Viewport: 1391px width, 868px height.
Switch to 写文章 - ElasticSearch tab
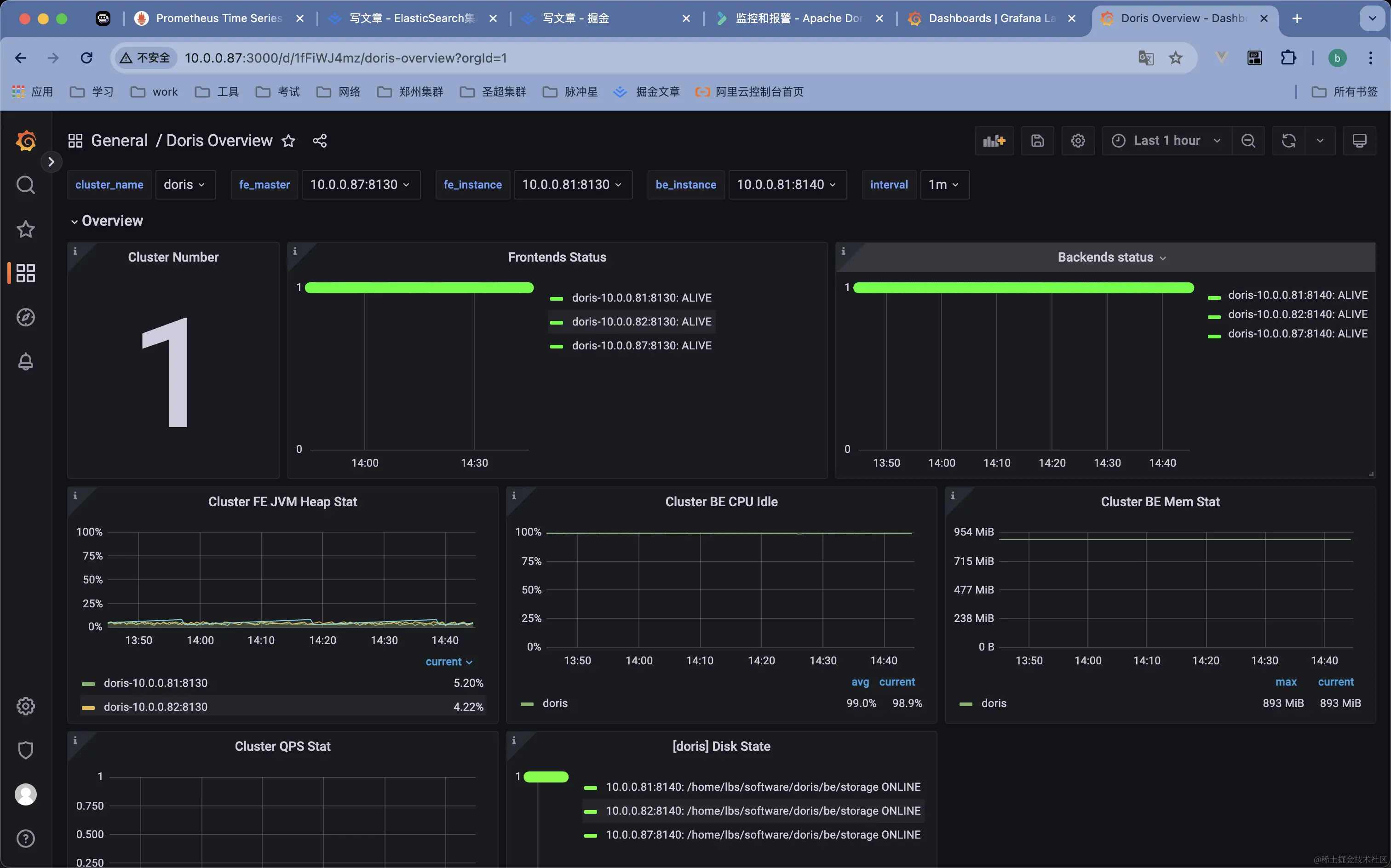pyautogui.click(x=412, y=18)
